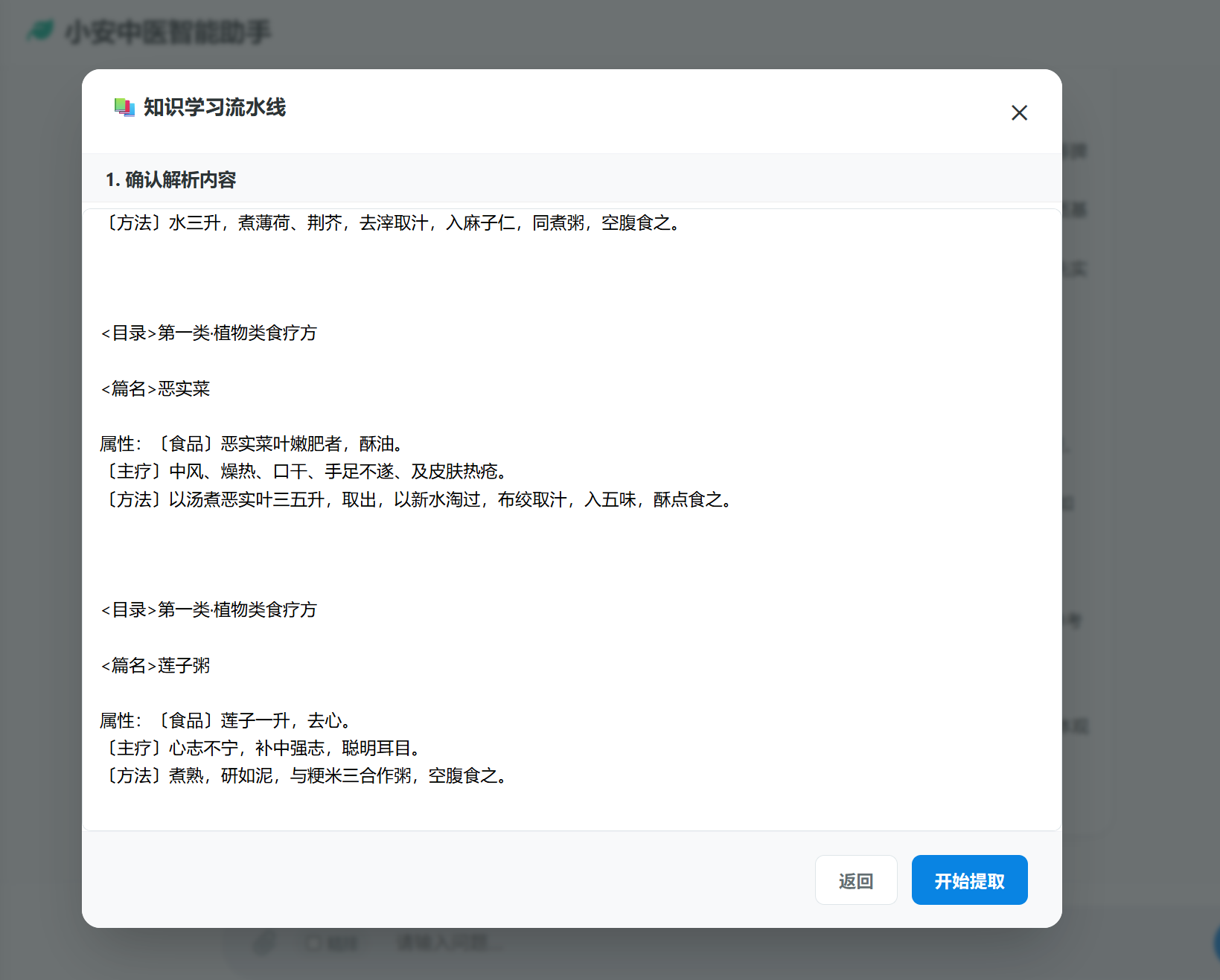Screen dimensions: 1220x980
Task: Select the <篇名>莲子粥 heading text
Action: [x=155, y=666]
